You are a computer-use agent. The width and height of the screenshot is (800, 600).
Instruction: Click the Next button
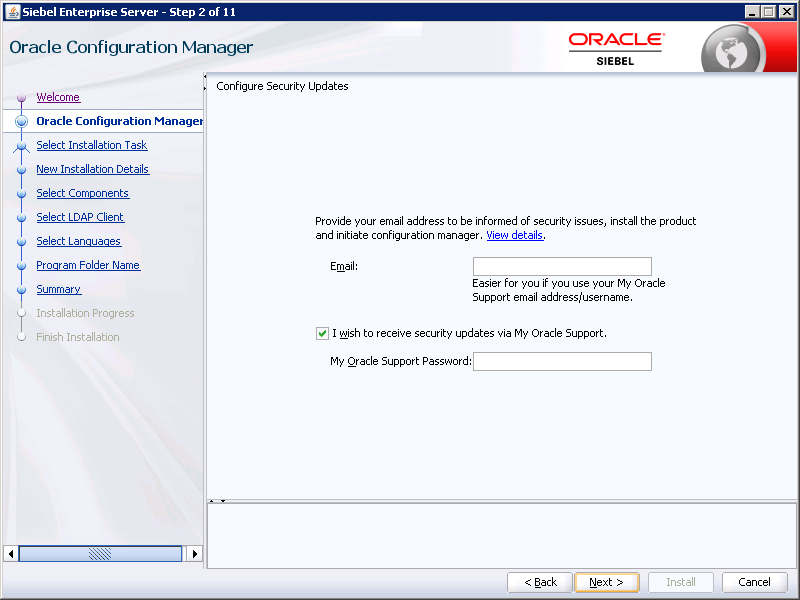[606, 582]
